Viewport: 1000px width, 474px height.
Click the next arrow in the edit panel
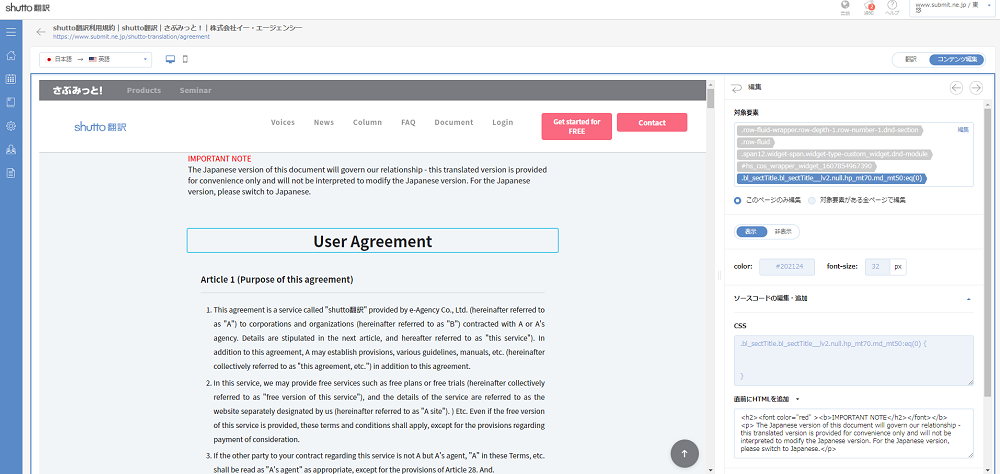coord(976,88)
